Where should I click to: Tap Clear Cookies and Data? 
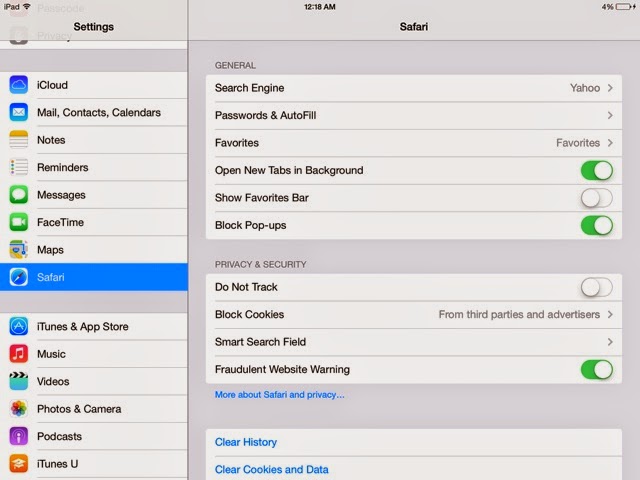(x=271, y=469)
